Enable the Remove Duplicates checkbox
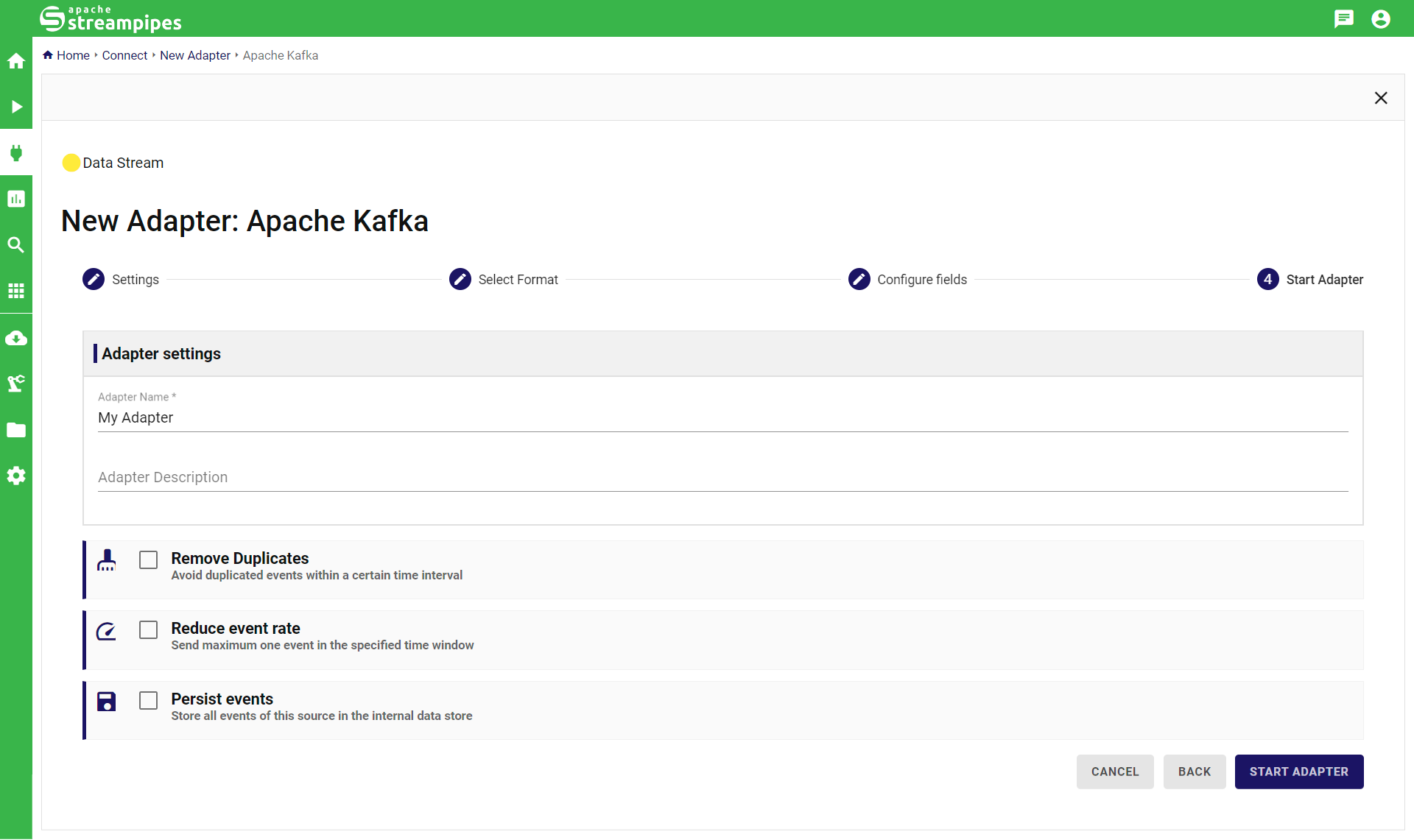The width and height of the screenshot is (1414, 840). pos(149,560)
